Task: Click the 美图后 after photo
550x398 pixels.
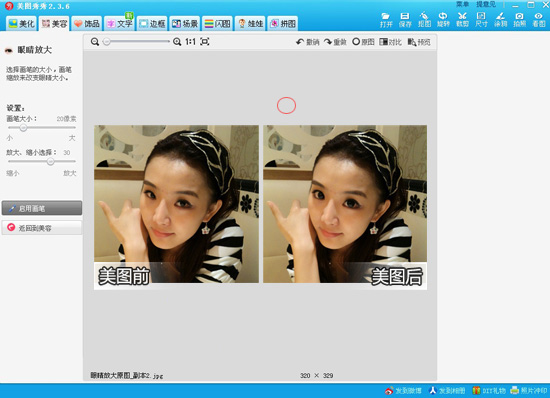Action: click(x=345, y=207)
